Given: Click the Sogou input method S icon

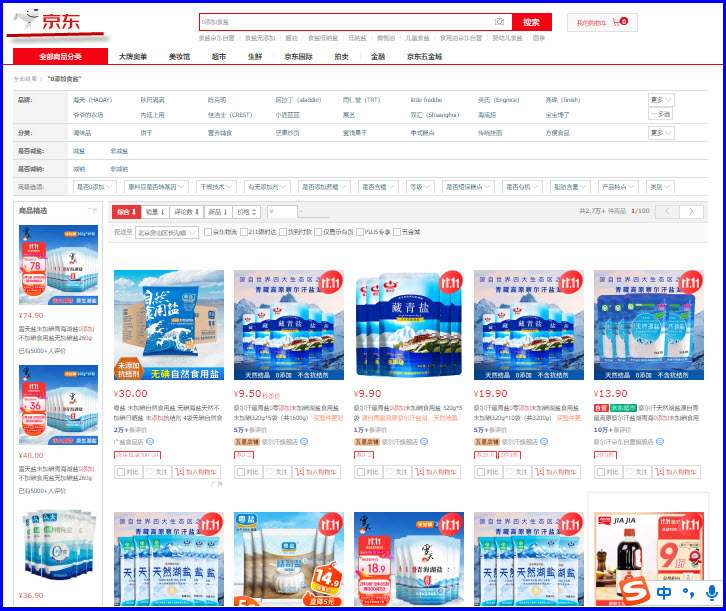Looking at the screenshot, I should [632, 592].
